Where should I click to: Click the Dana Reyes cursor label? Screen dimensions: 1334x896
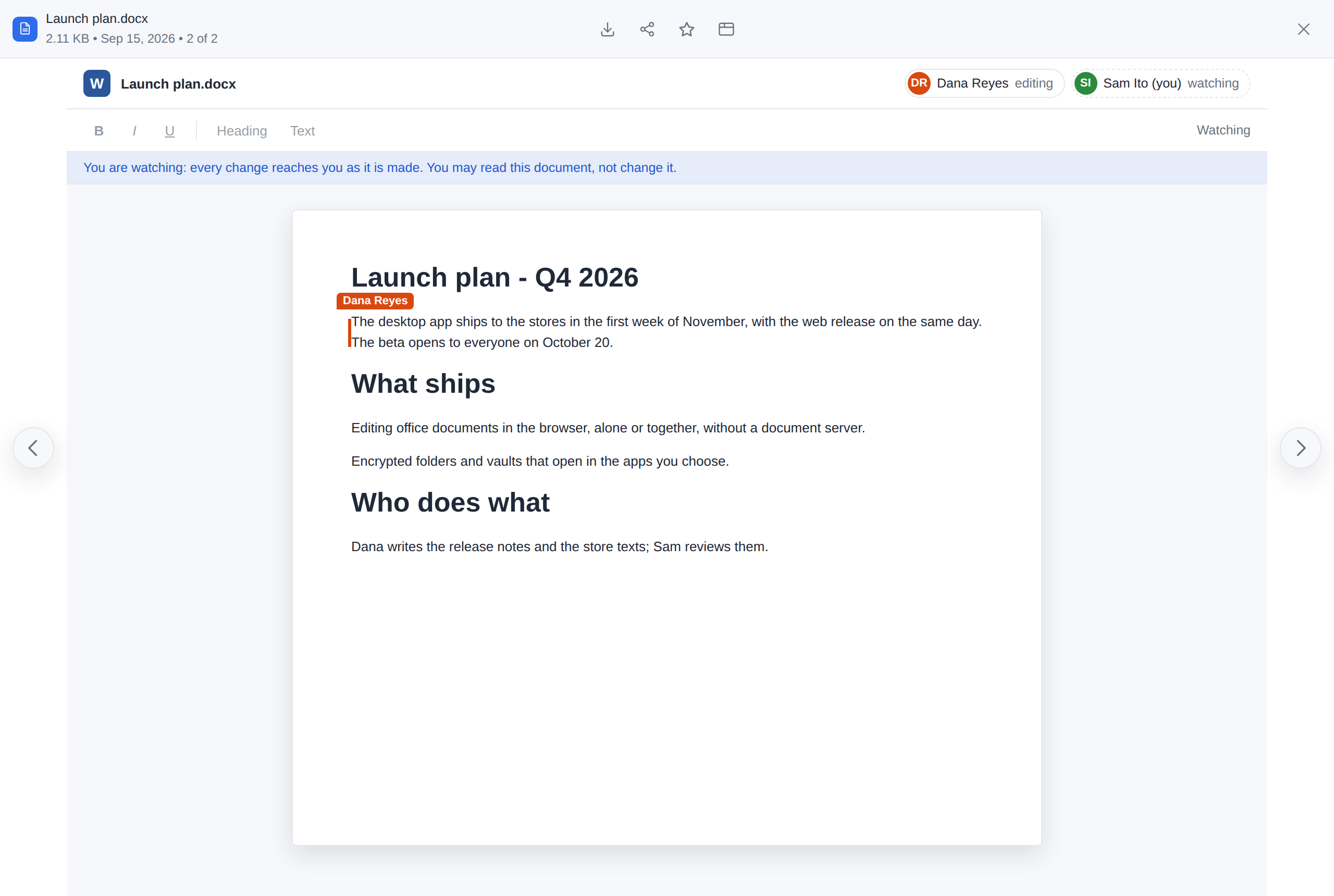click(375, 301)
